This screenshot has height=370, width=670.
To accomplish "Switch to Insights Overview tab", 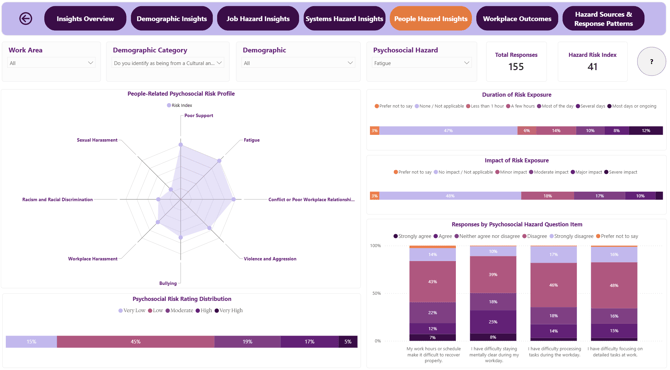I will [85, 18].
